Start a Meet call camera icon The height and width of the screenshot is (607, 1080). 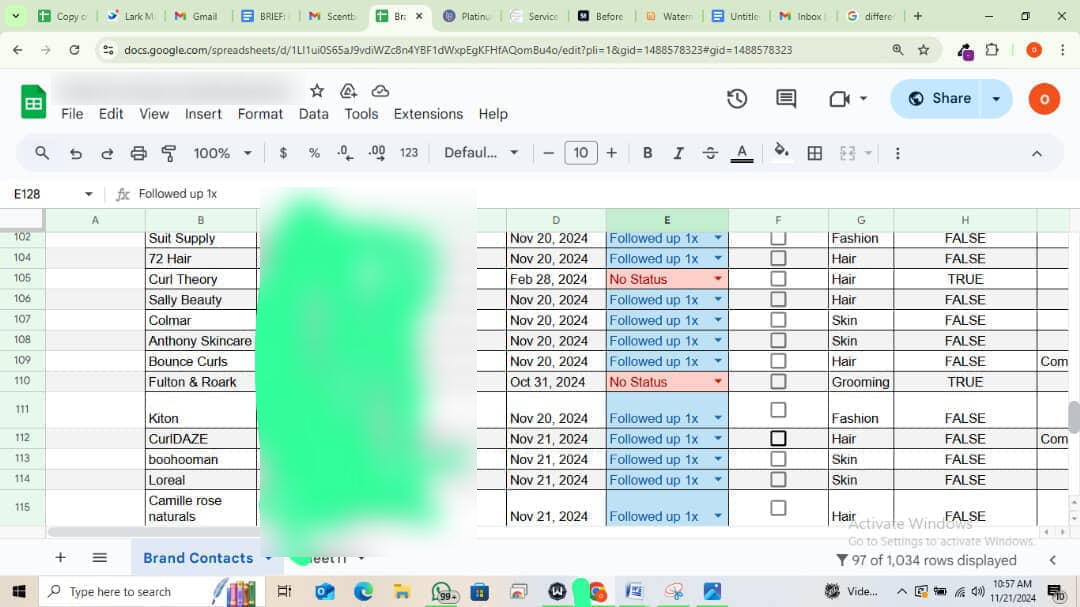click(839, 99)
